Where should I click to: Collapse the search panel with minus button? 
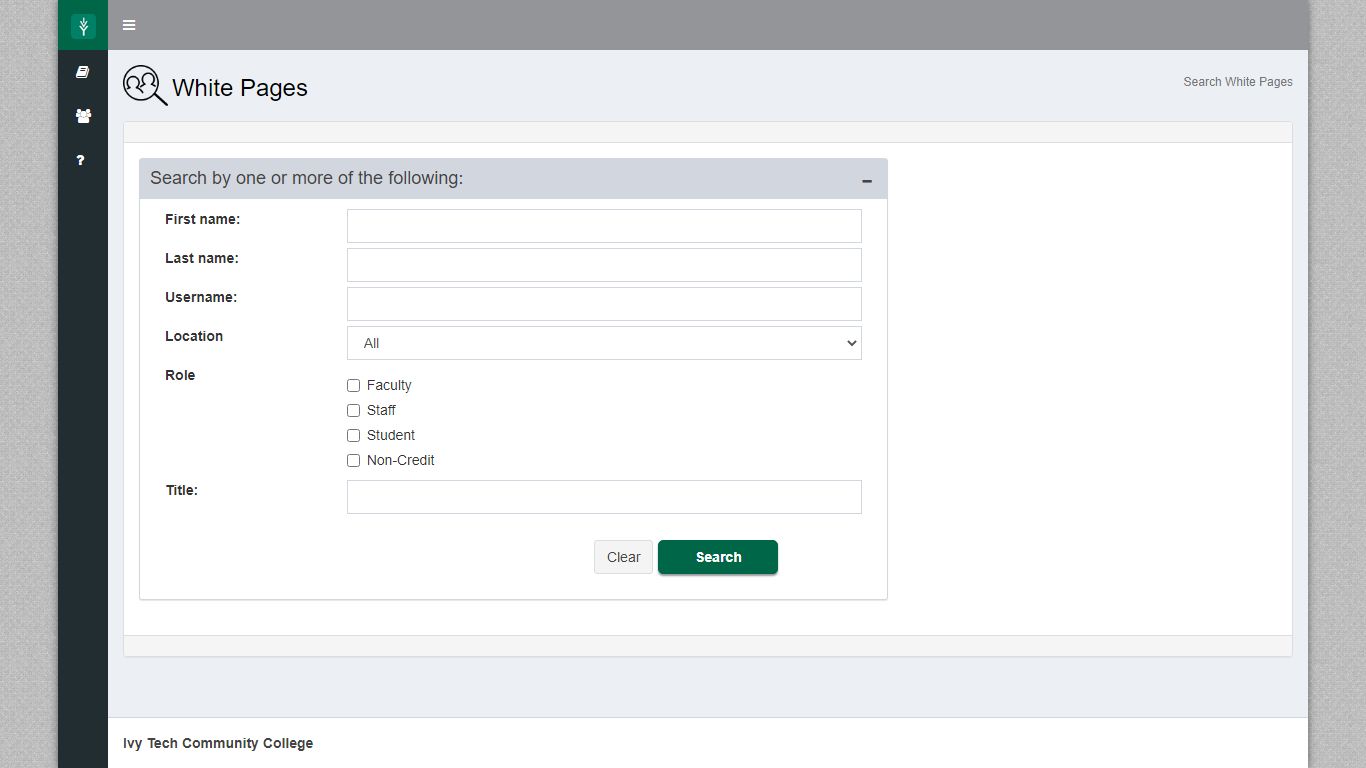click(x=867, y=181)
